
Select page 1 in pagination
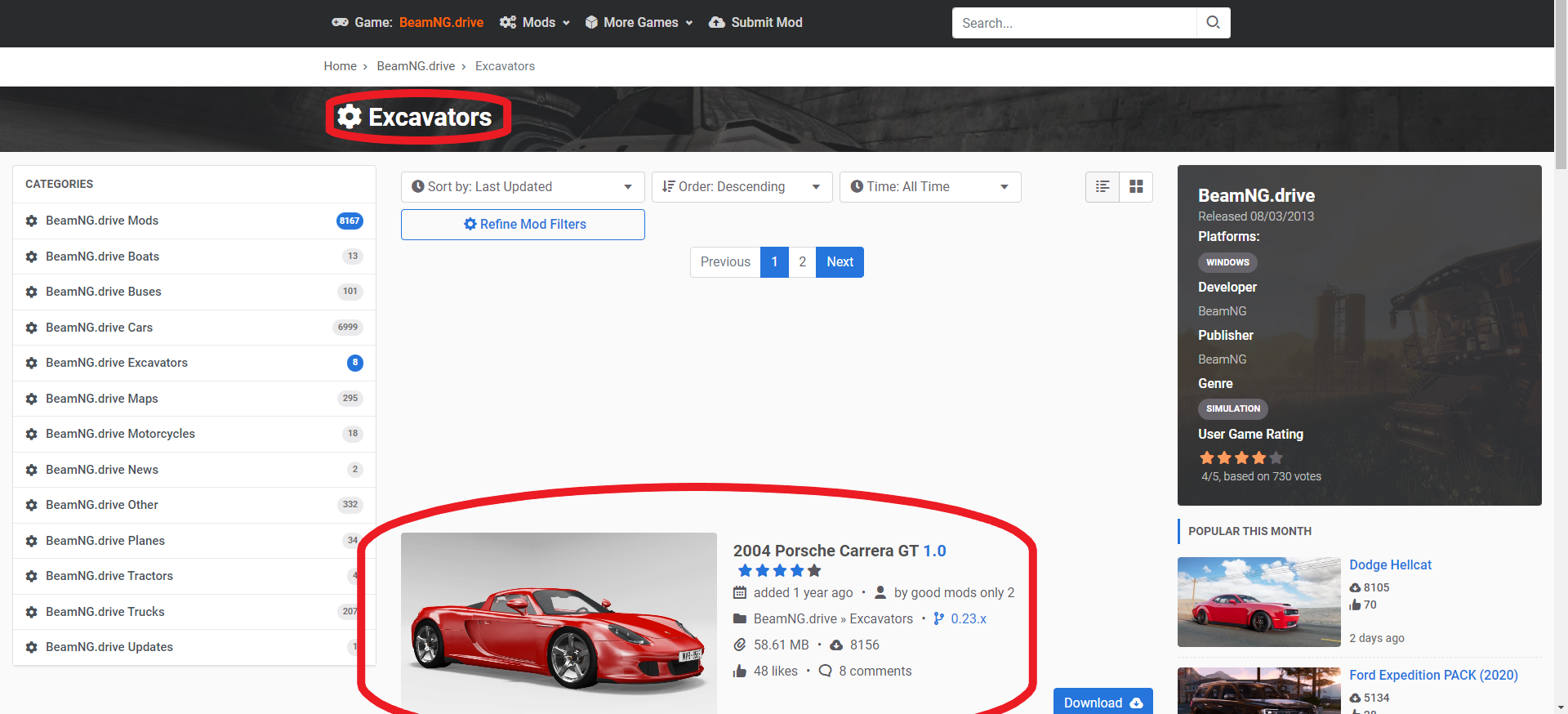pos(774,262)
